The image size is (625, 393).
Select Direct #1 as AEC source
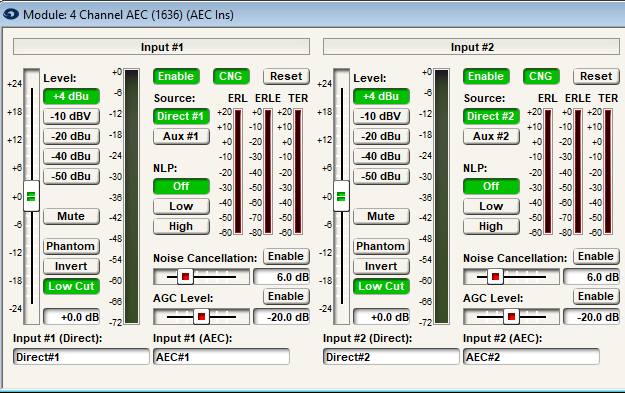click(181, 116)
